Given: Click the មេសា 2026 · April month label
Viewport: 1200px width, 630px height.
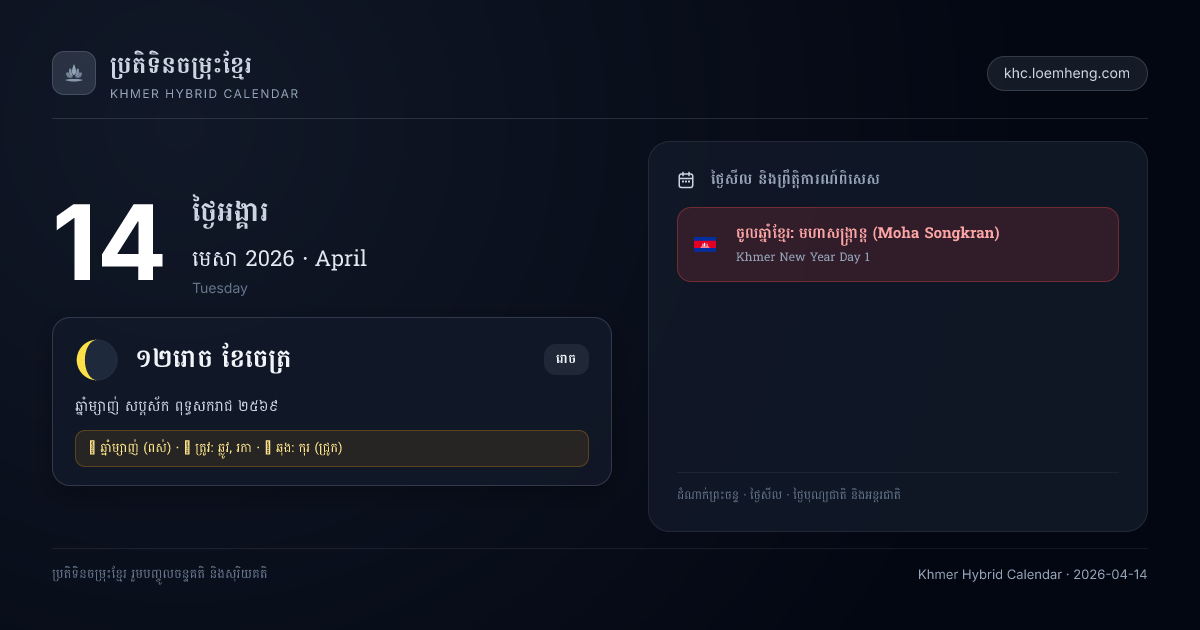Looking at the screenshot, I should coord(279,259).
